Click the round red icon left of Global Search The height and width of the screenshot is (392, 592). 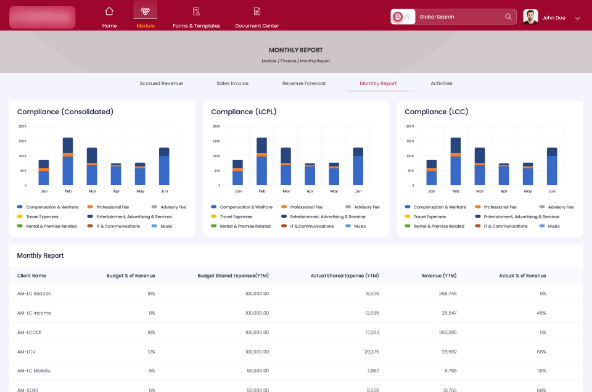[398, 17]
